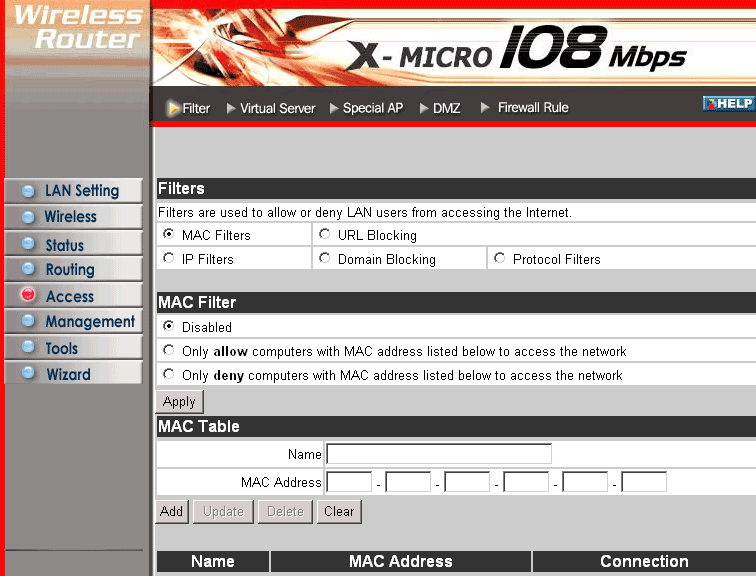Click the arrow icon before Virtual Server
Screen dimensions: 756x576
pyautogui.click(x=231, y=108)
